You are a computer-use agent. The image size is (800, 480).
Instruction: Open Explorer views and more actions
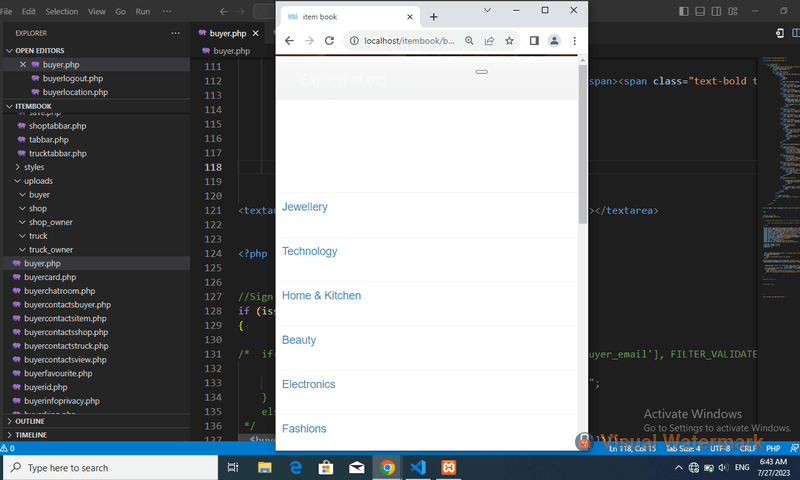(x=176, y=33)
